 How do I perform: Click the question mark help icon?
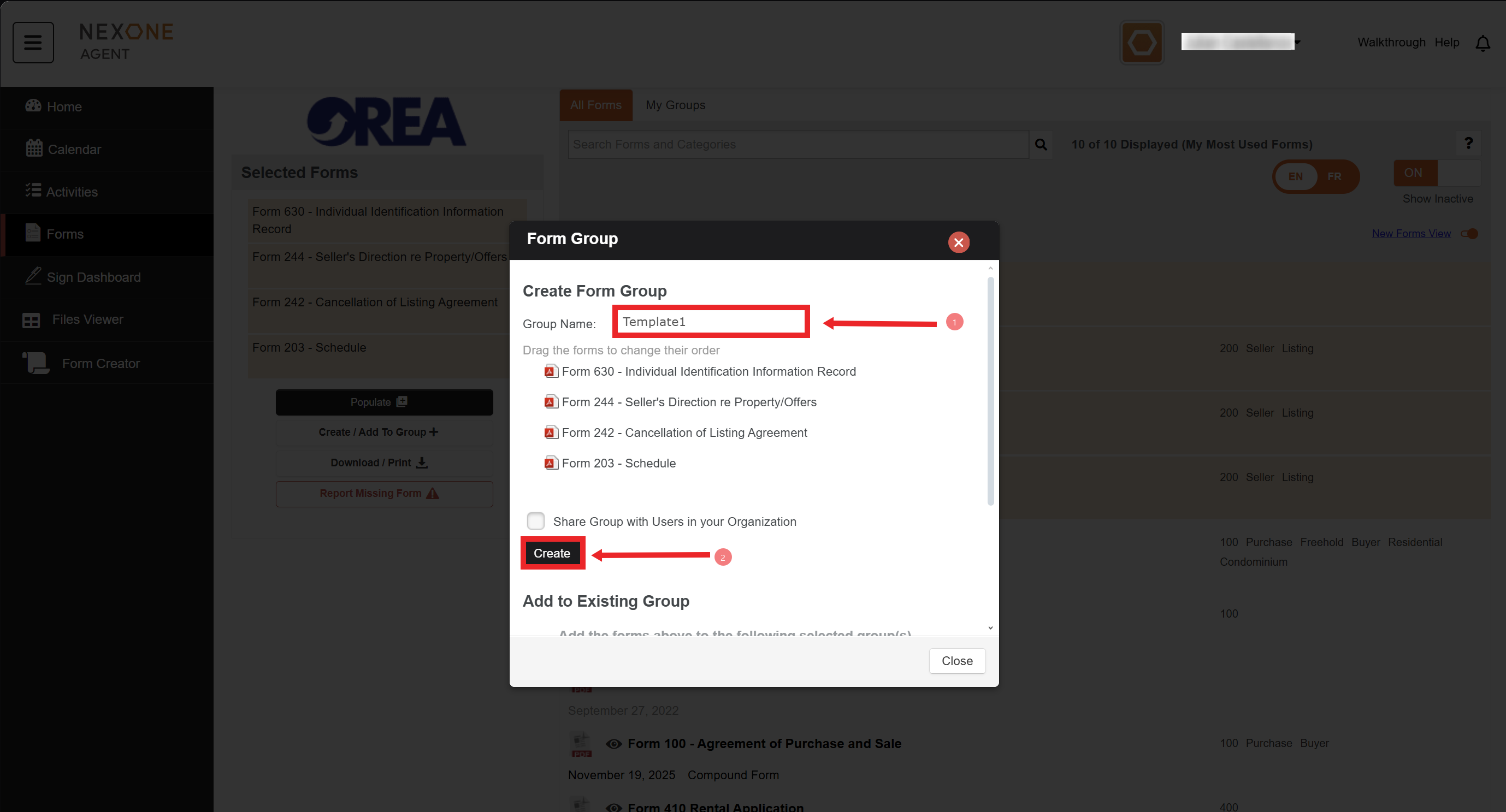point(1468,143)
